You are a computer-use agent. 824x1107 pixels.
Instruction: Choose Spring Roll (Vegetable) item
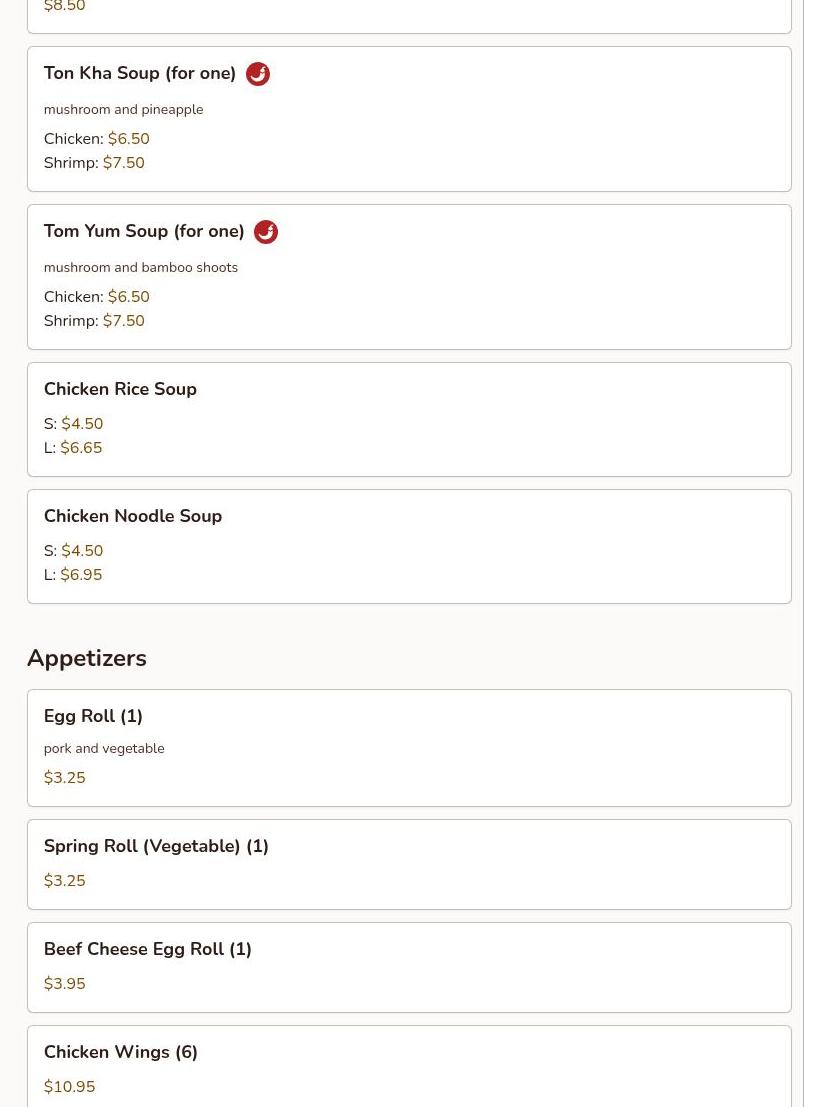pos(156,847)
